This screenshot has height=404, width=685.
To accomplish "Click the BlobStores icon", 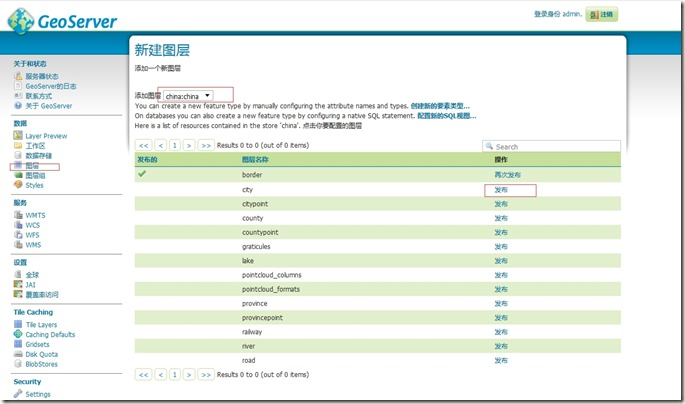I will point(18,363).
